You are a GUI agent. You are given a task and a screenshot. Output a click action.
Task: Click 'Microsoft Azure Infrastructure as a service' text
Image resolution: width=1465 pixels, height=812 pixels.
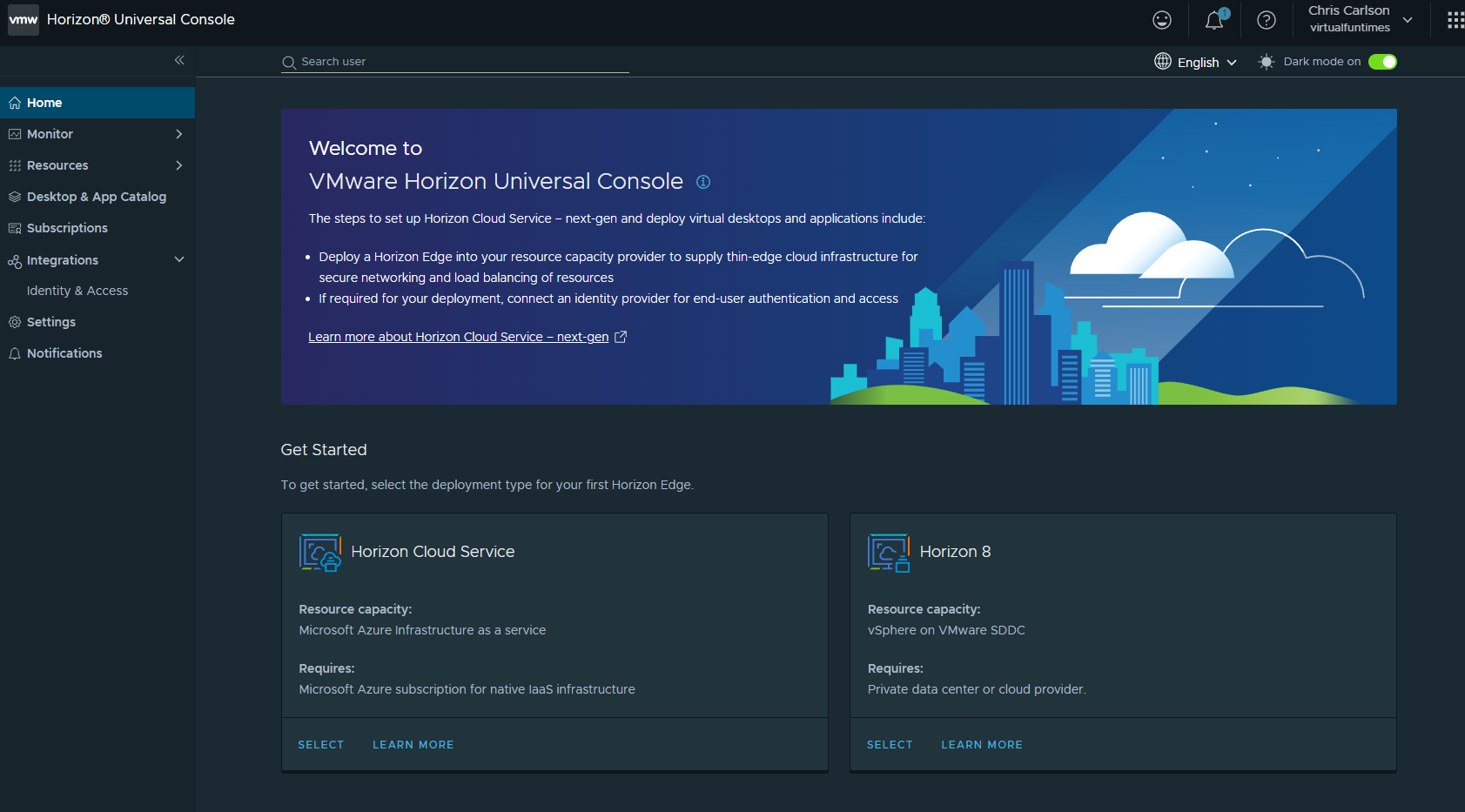(422, 630)
